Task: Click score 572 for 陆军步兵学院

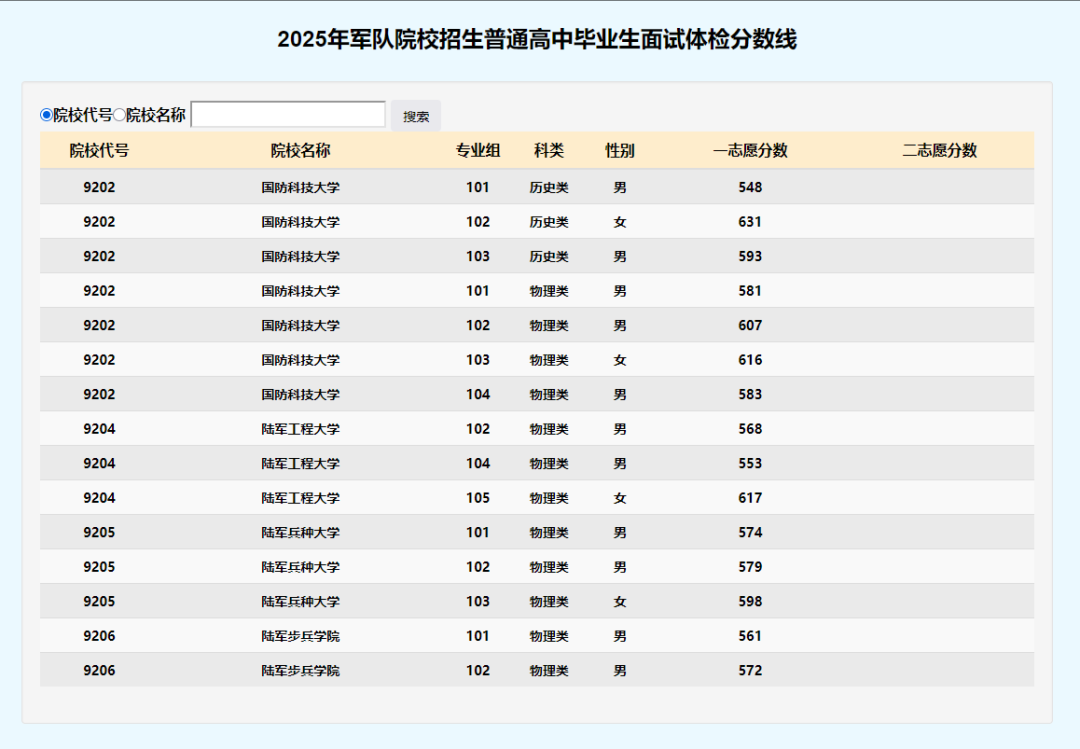Action: pos(750,670)
